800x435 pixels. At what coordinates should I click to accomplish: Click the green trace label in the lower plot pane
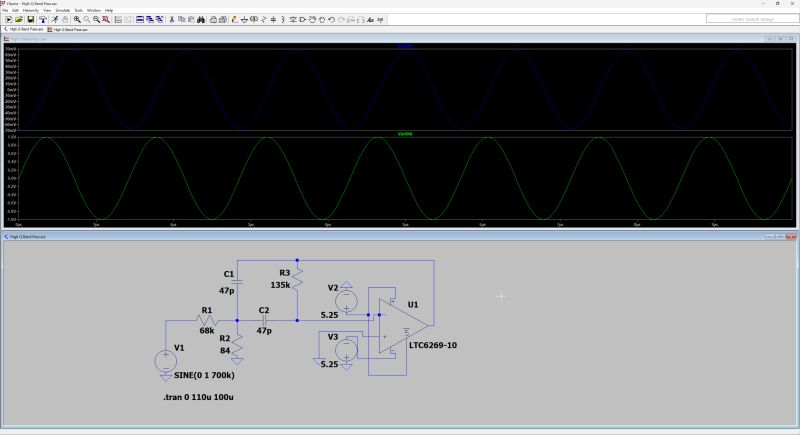(405, 134)
